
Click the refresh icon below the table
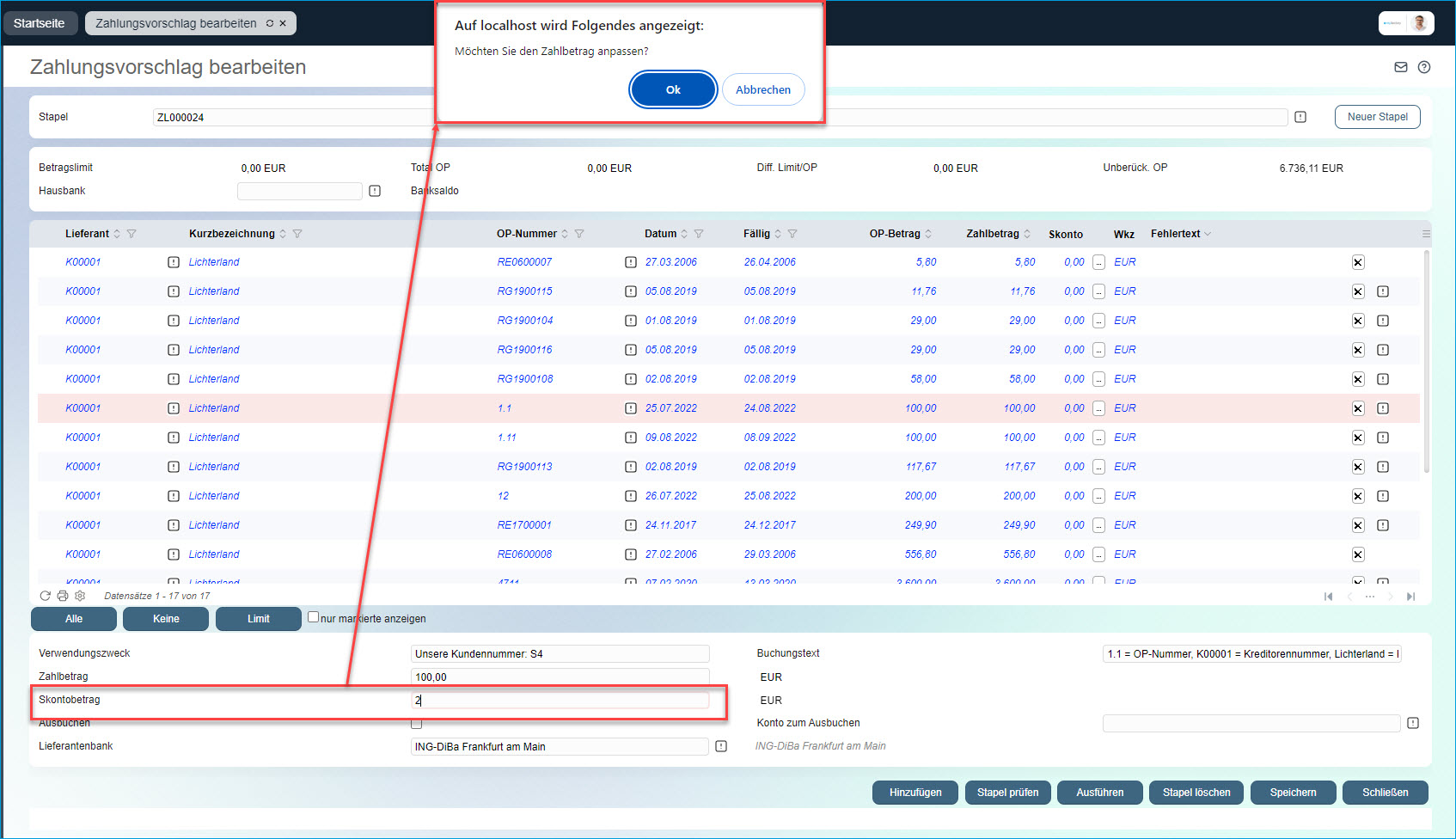click(x=46, y=596)
